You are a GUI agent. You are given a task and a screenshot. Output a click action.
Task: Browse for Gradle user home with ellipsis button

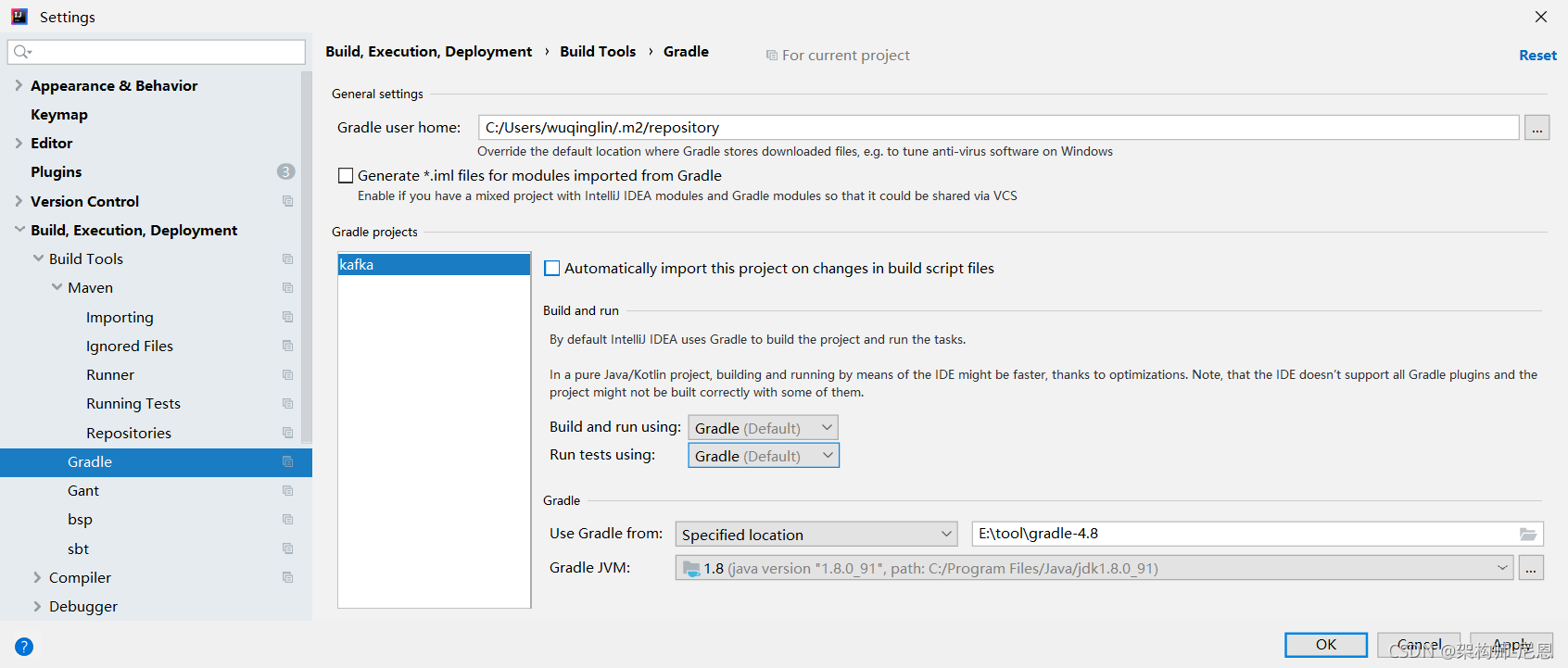click(1537, 128)
